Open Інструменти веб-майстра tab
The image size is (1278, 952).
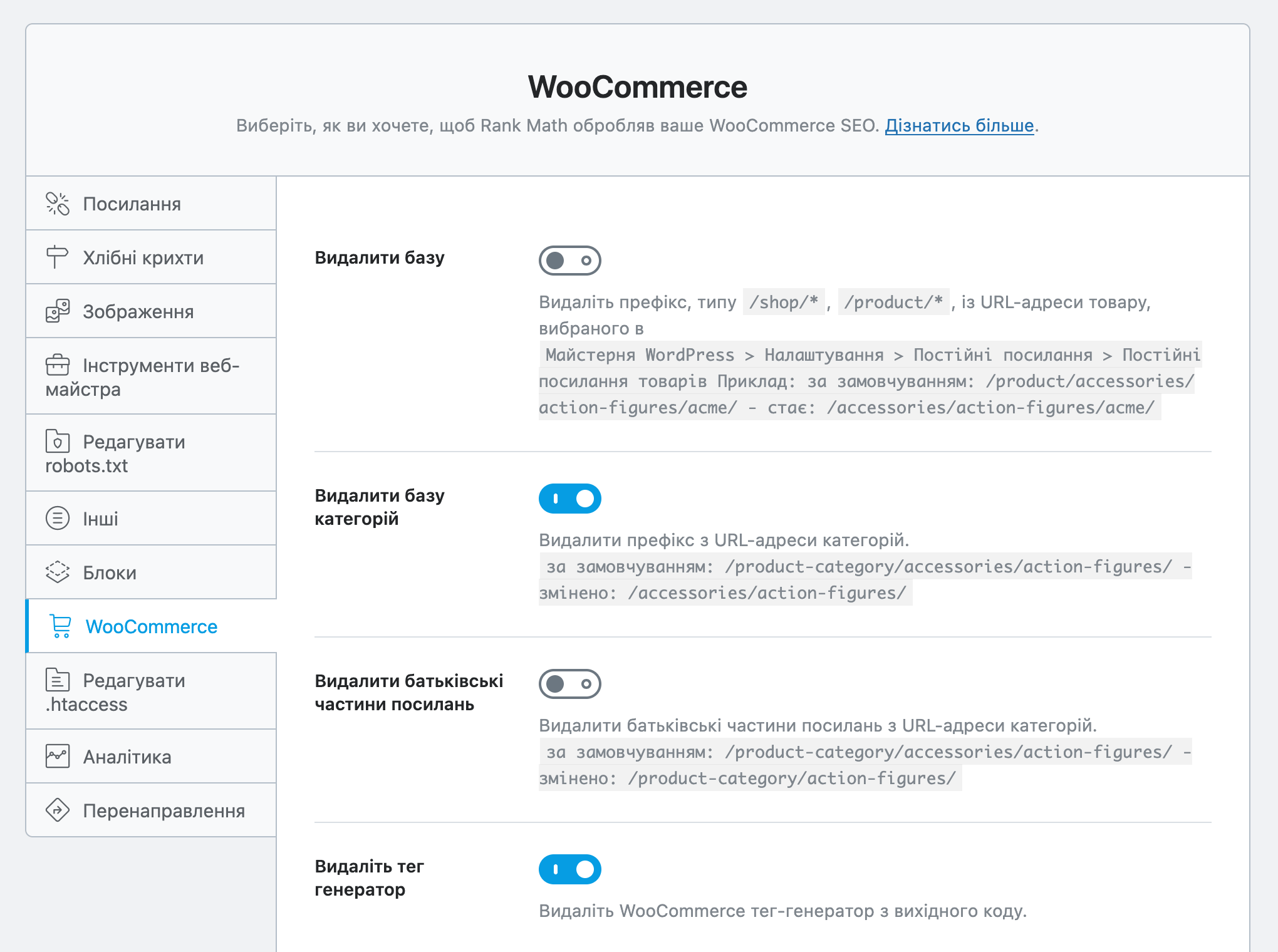coord(151,376)
